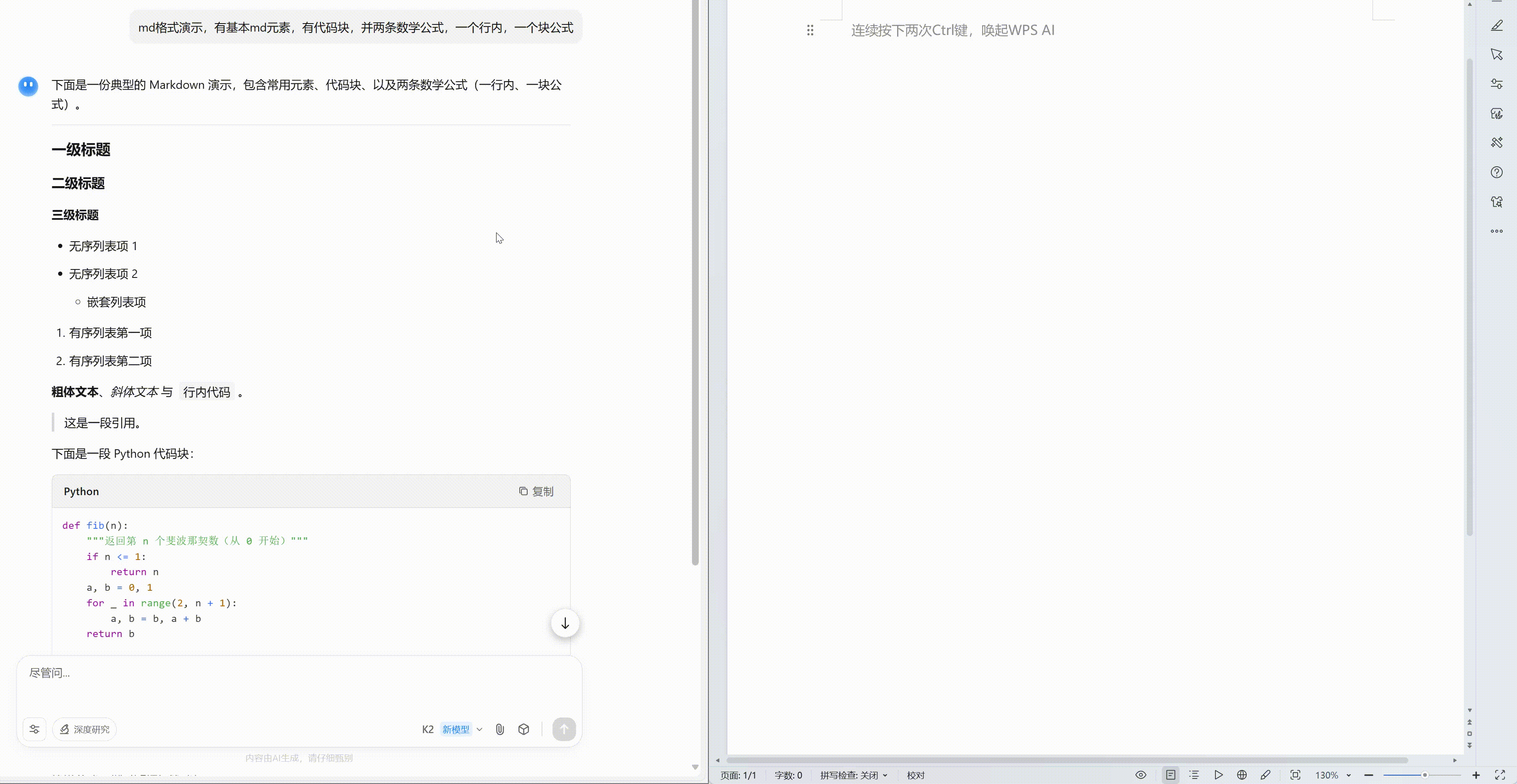Viewport: 1517px width, 784px height.
Task: Attach a file with the paperclip icon
Action: [500, 729]
